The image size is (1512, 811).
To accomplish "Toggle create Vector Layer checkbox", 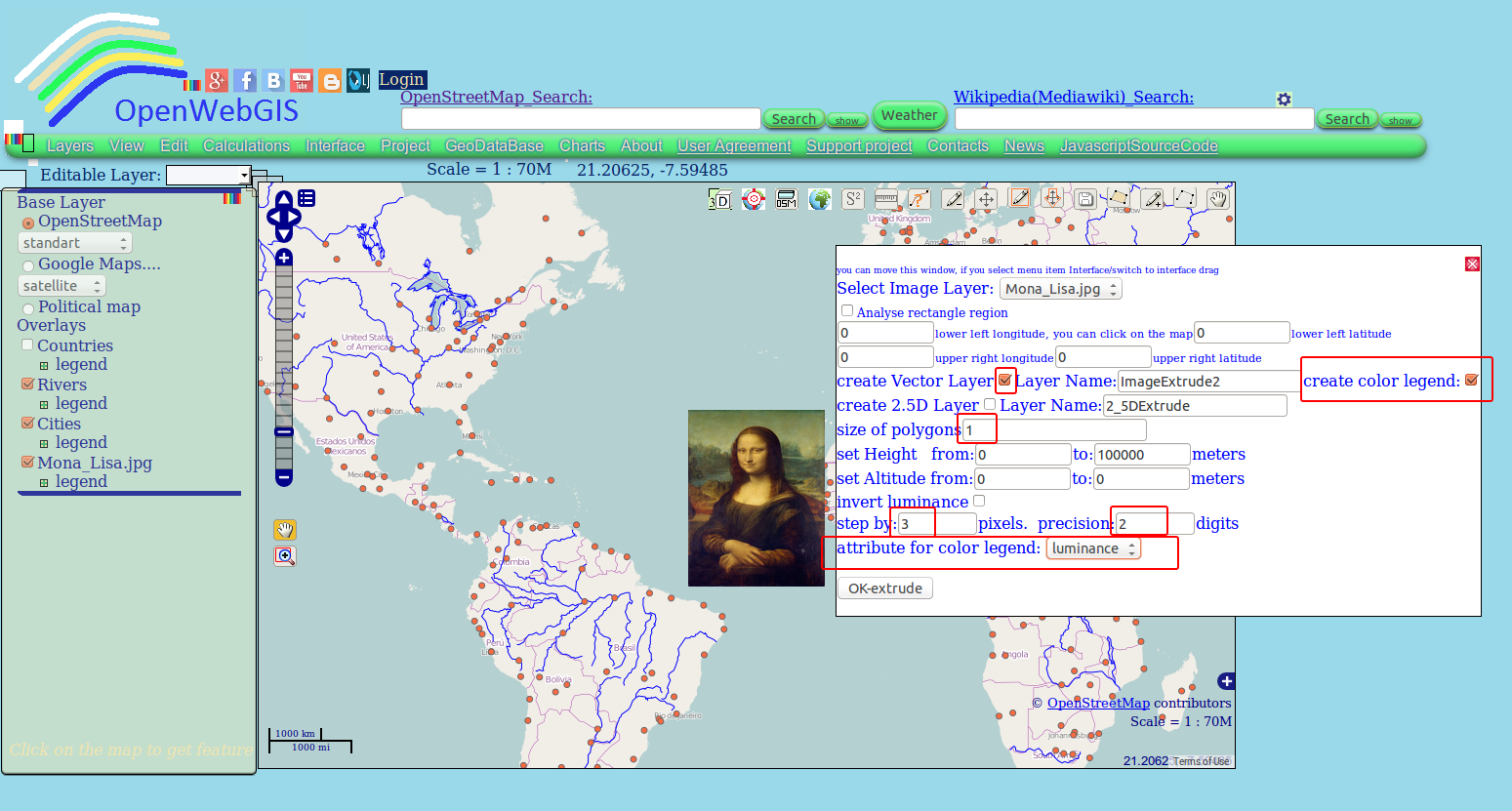I will coord(1004,380).
